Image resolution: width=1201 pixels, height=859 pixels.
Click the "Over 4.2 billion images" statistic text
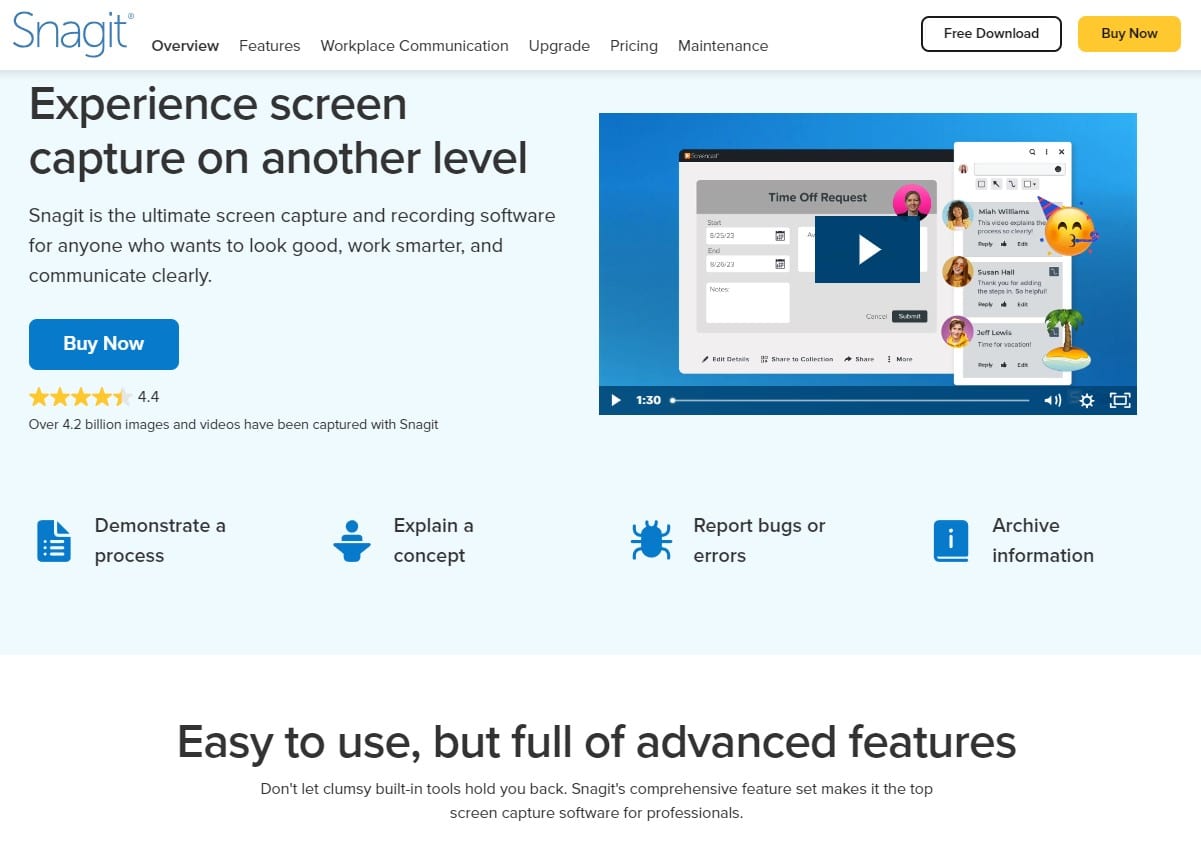pyautogui.click(x=234, y=424)
